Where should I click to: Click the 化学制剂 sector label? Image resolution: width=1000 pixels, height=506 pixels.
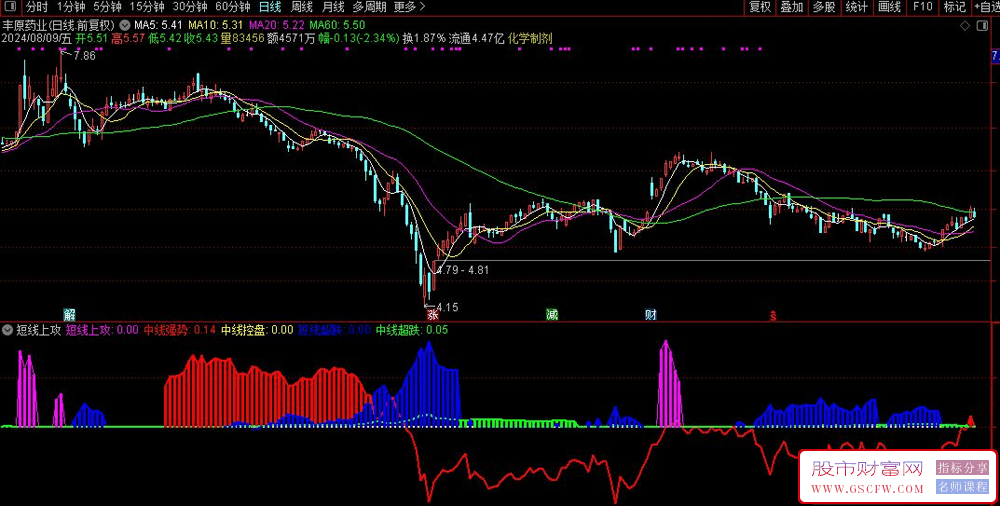pyautogui.click(x=531, y=38)
